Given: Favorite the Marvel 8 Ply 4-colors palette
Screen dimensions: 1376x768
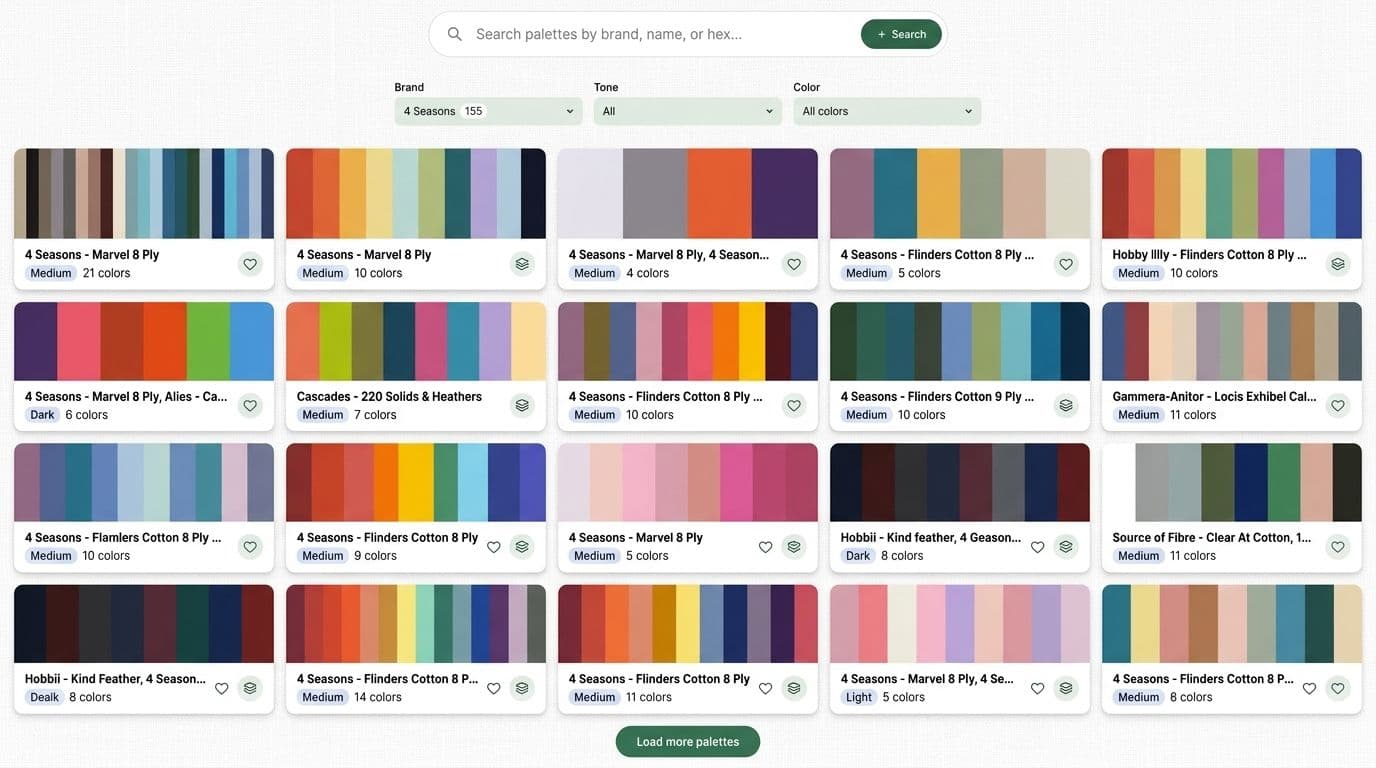Looking at the screenshot, I should tap(794, 264).
